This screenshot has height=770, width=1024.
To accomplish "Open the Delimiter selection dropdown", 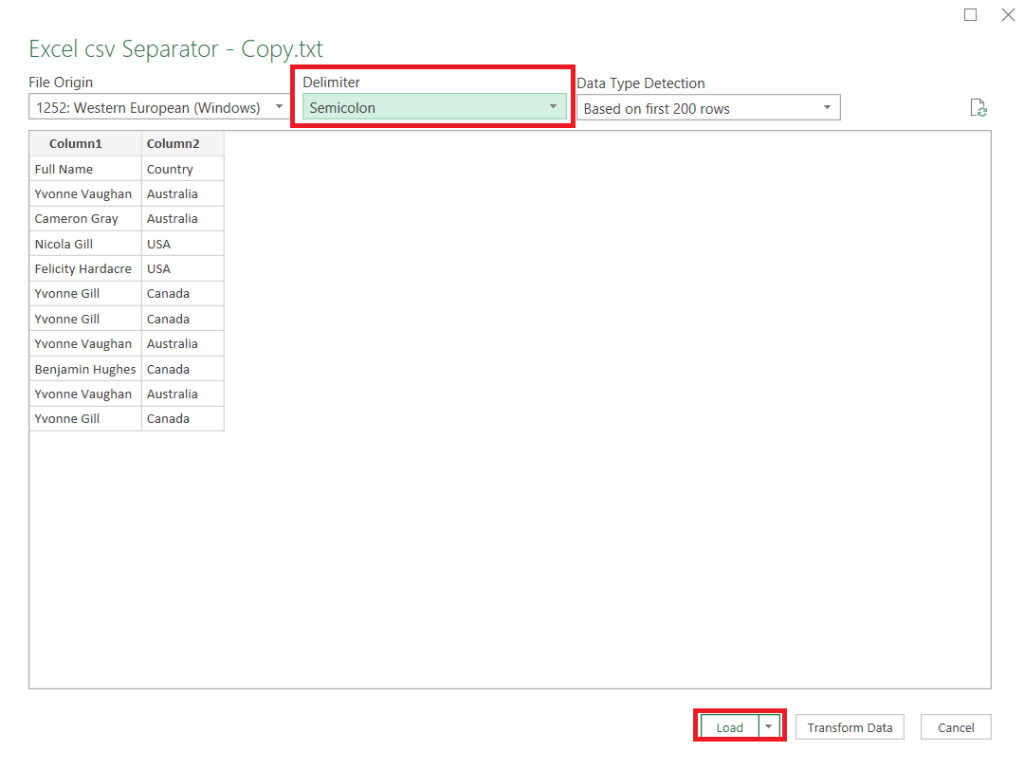I will 552,107.
